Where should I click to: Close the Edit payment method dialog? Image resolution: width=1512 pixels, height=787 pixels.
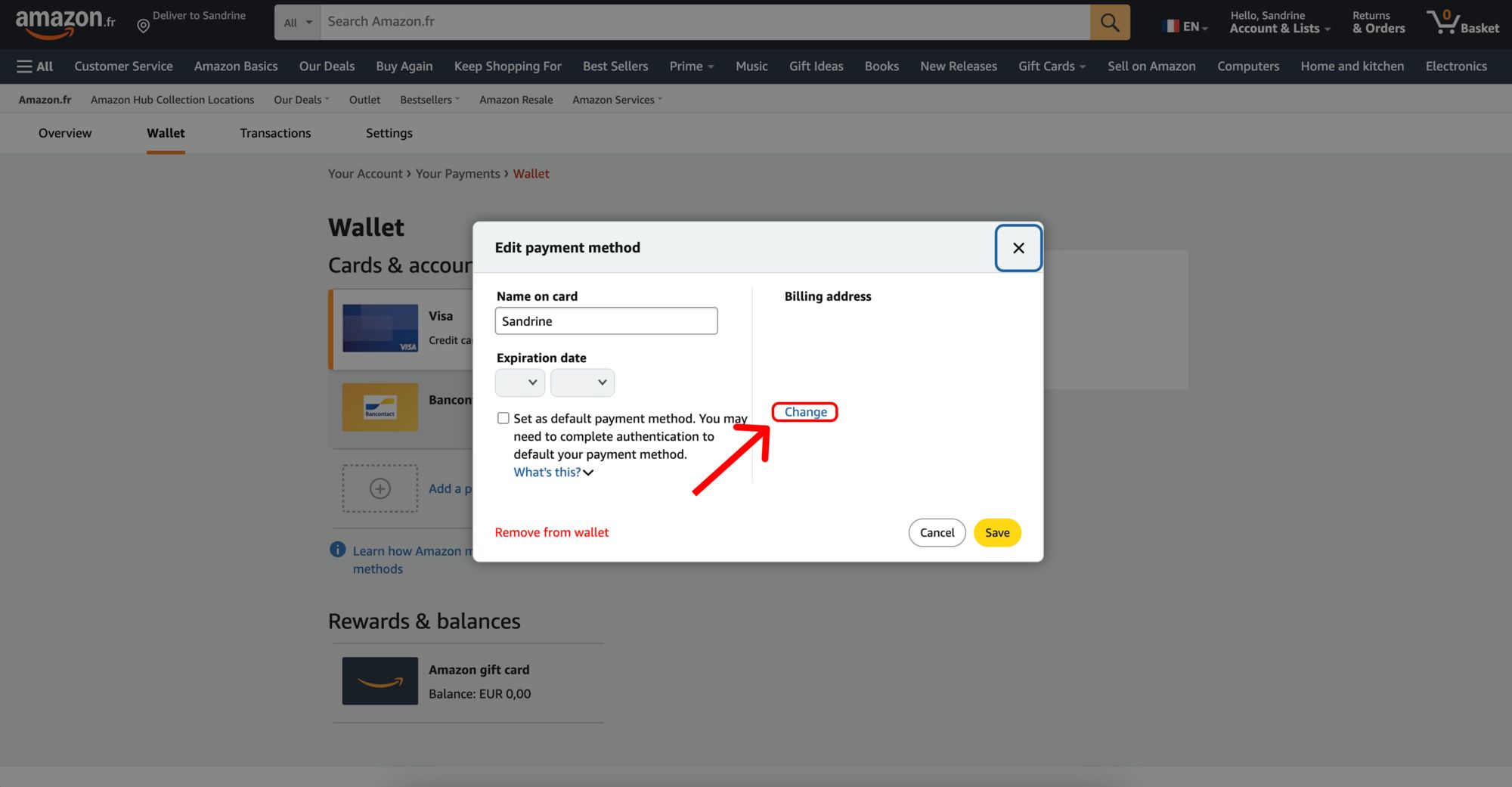(1018, 248)
